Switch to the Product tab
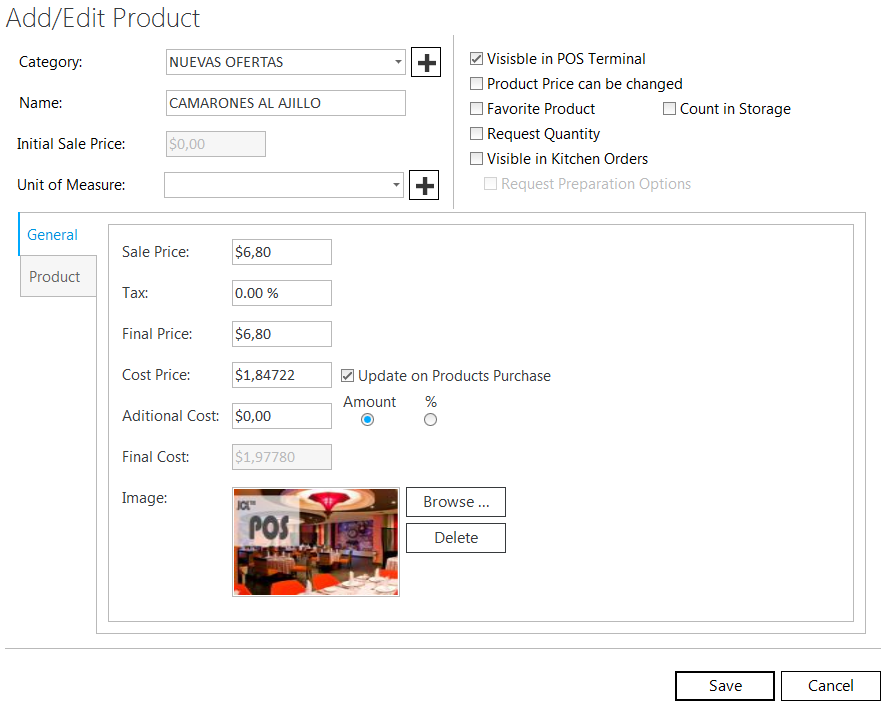 [55, 277]
